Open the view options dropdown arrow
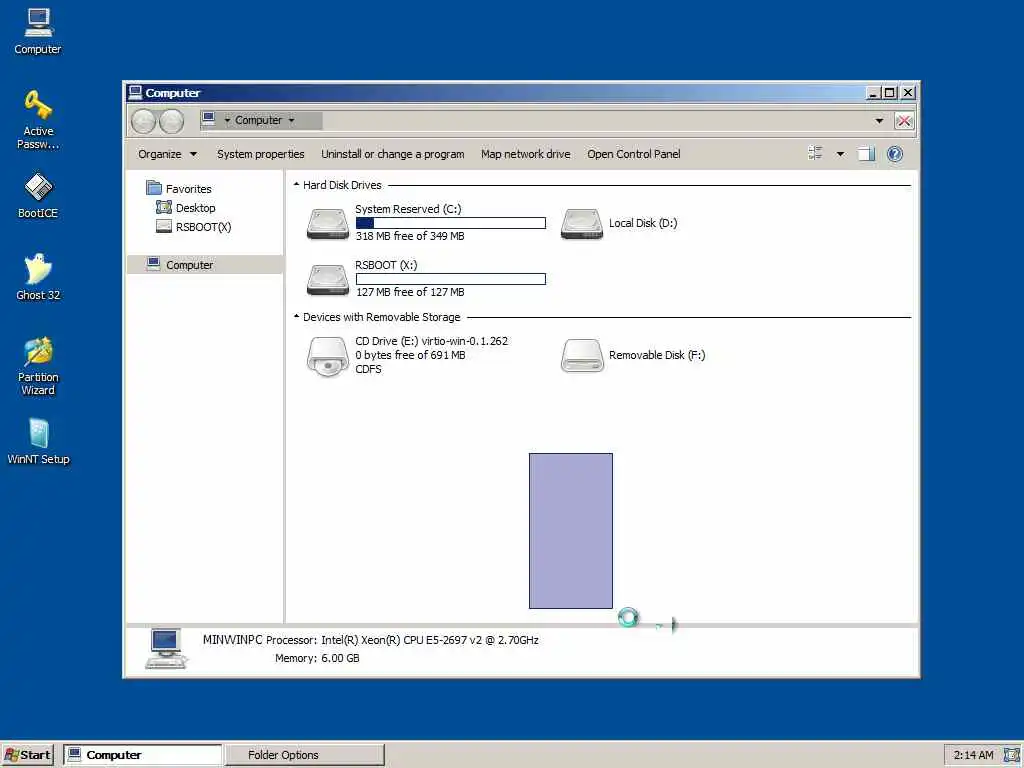This screenshot has height=768, width=1024. [840, 154]
